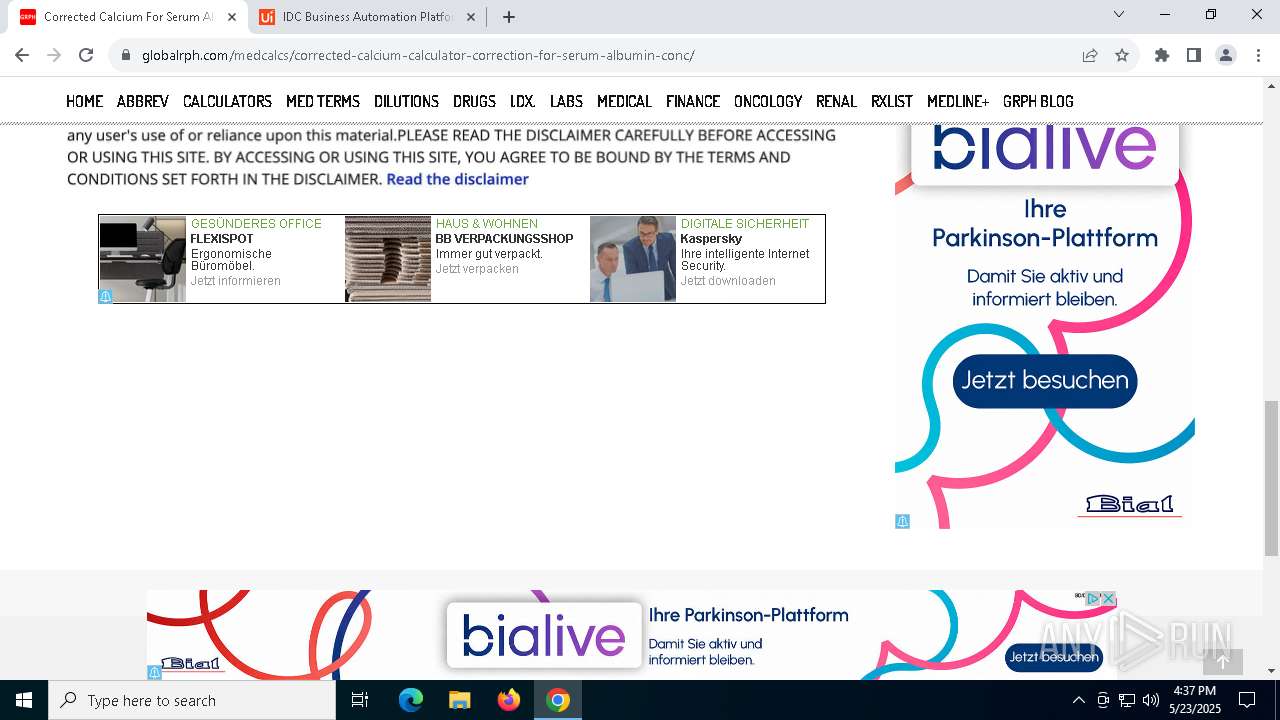Follow the Read the disclaimer link
The image size is (1280, 720).
[x=457, y=179]
